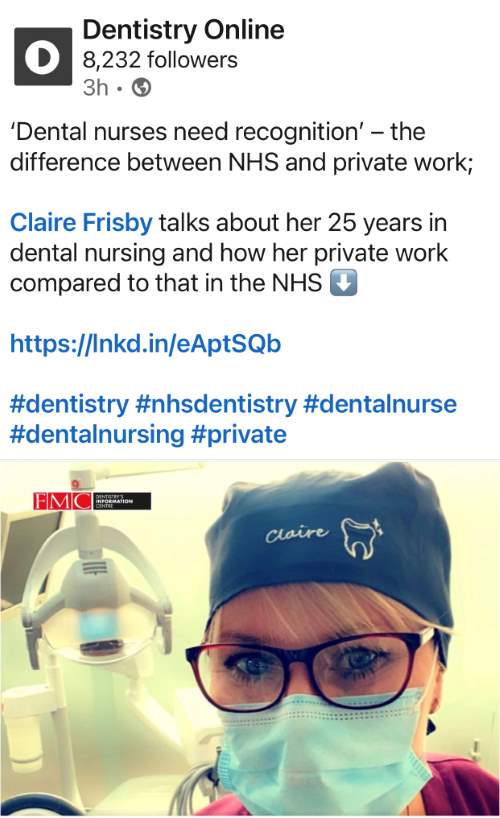Click the FMC logo on the photo
Image resolution: width=500 pixels, height=818 pixels.
63,501
